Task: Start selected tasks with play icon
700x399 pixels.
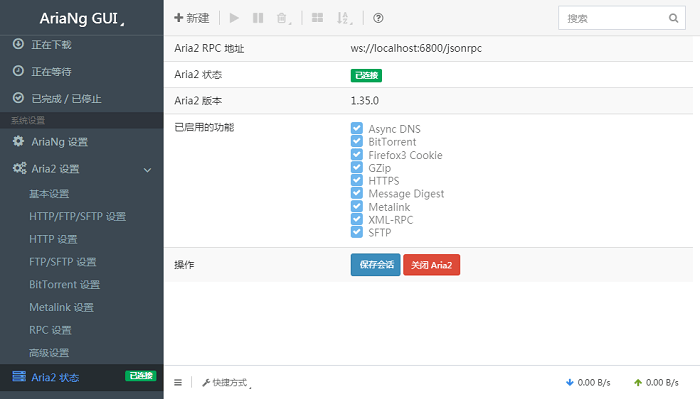Action: tap(234, 18)
